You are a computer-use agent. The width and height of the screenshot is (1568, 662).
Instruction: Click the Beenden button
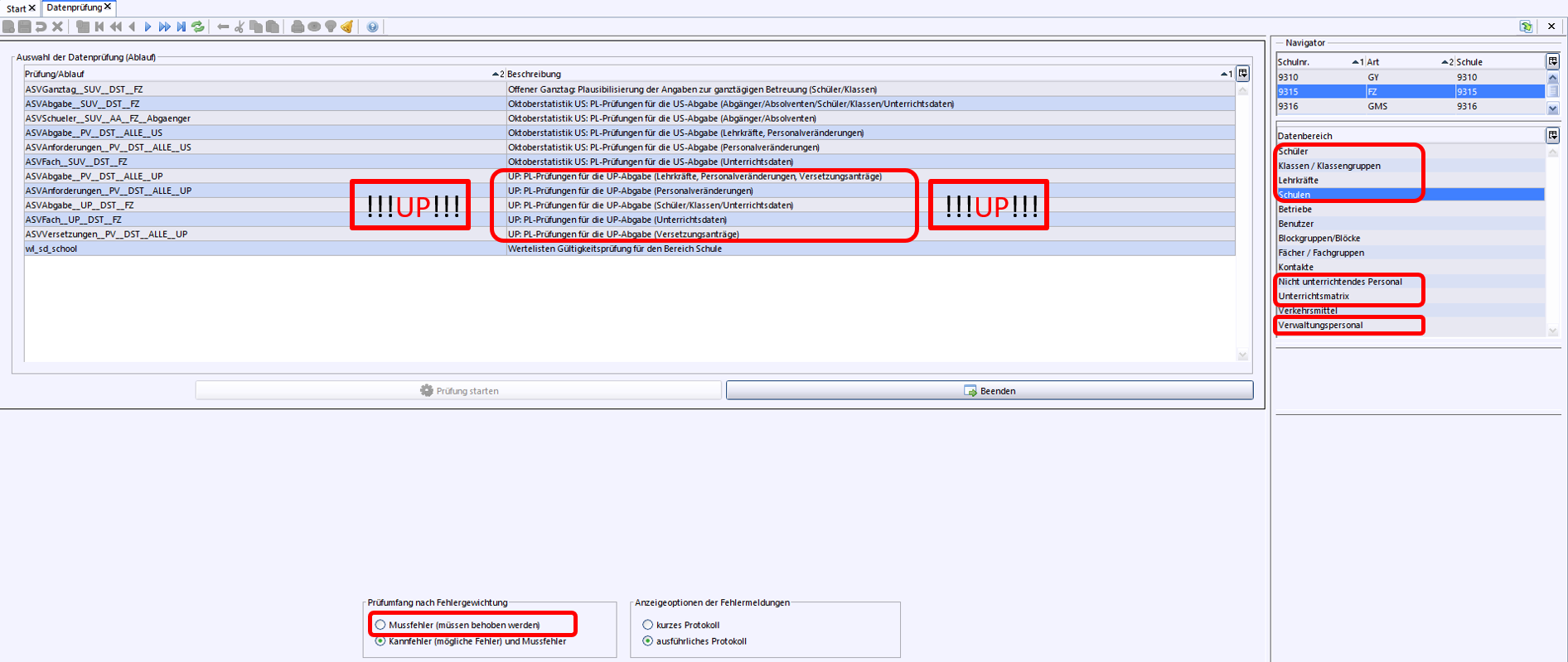click(x=990, y=390)
